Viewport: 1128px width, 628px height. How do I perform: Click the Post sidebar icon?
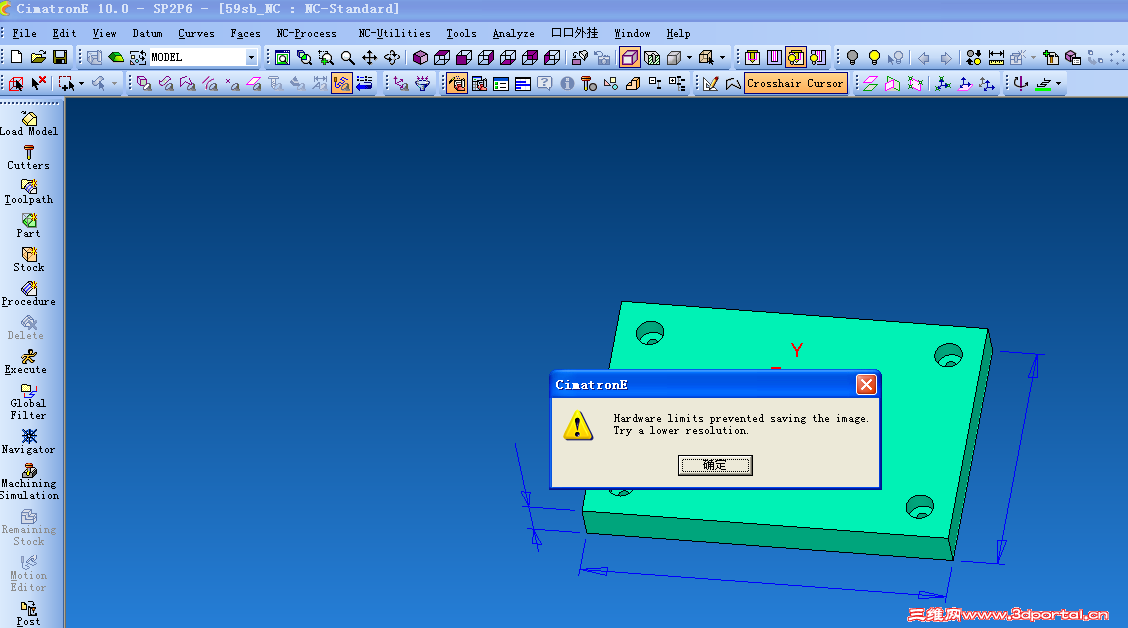coord(29,614)
